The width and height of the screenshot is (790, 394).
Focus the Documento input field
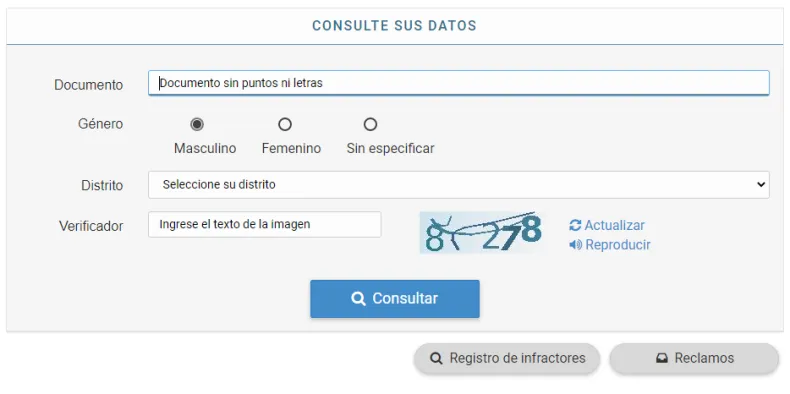coord(458,83)
